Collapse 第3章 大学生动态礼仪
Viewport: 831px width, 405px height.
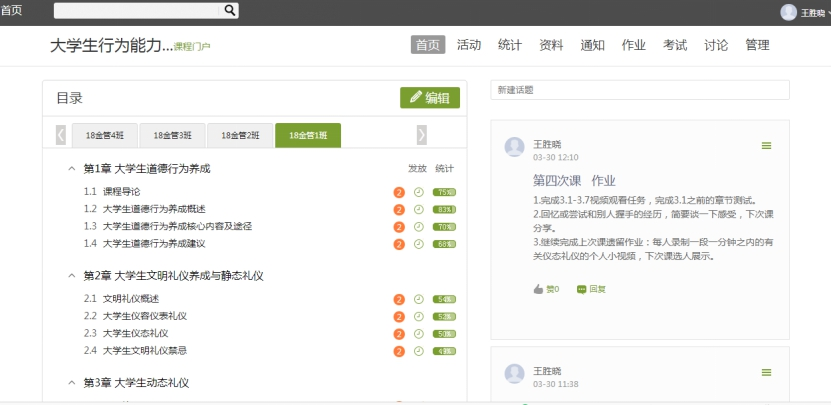(x=72, y=383)
